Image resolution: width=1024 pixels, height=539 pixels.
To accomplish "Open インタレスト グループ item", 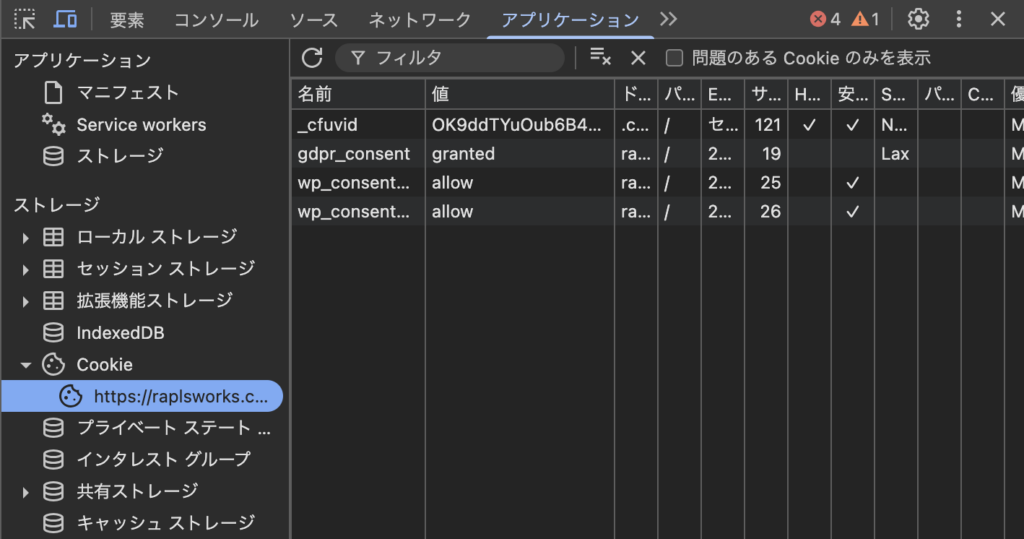I will click(x=163, y=459).
